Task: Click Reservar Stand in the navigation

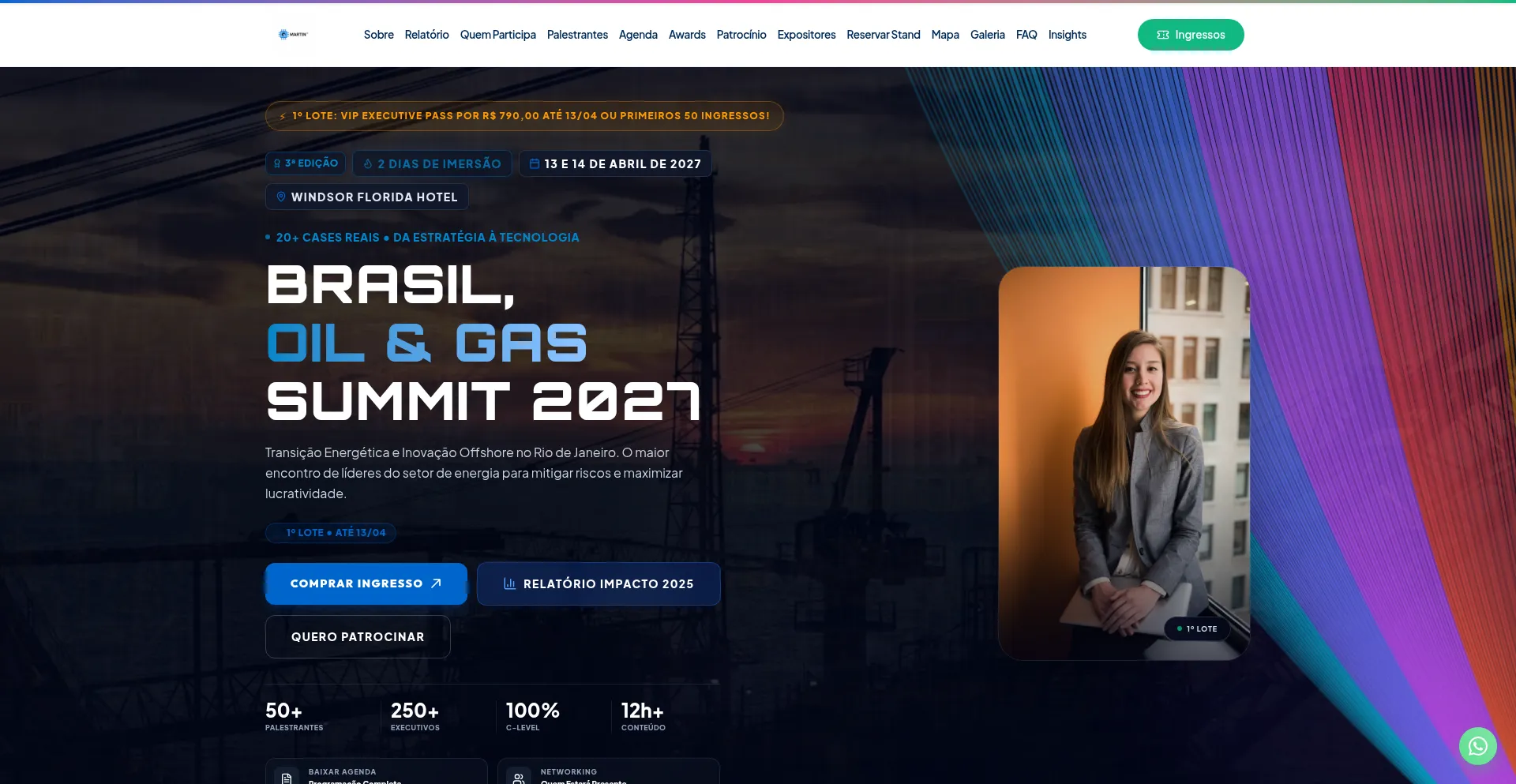Action: [x=884, y=35]
